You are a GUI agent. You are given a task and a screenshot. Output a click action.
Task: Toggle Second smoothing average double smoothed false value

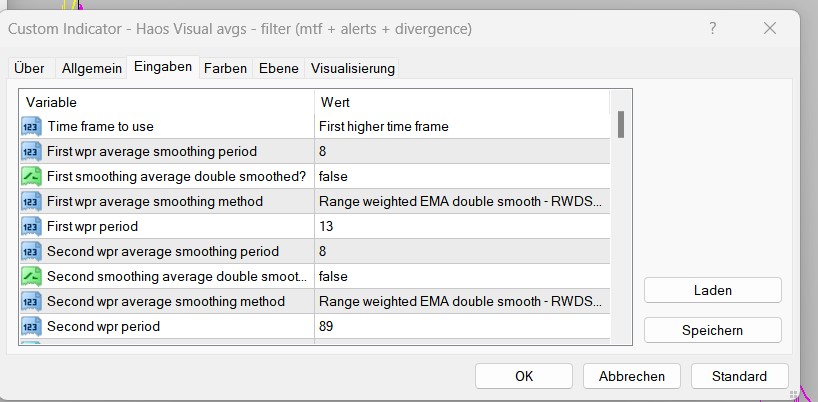460,277
